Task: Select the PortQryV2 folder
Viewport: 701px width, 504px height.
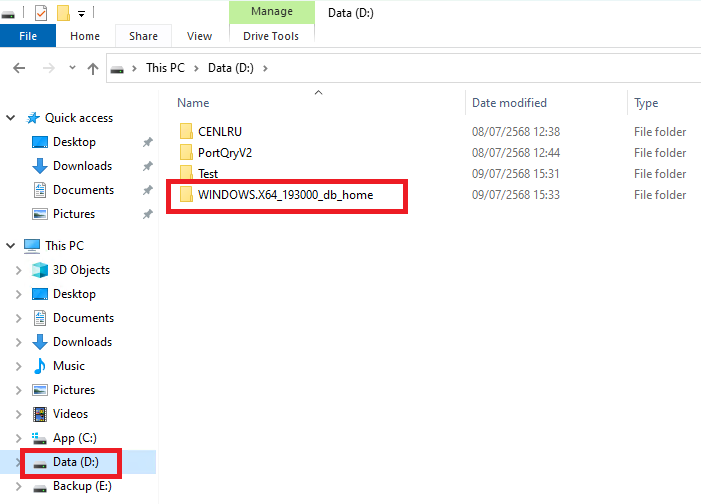Action: (225, 153)
